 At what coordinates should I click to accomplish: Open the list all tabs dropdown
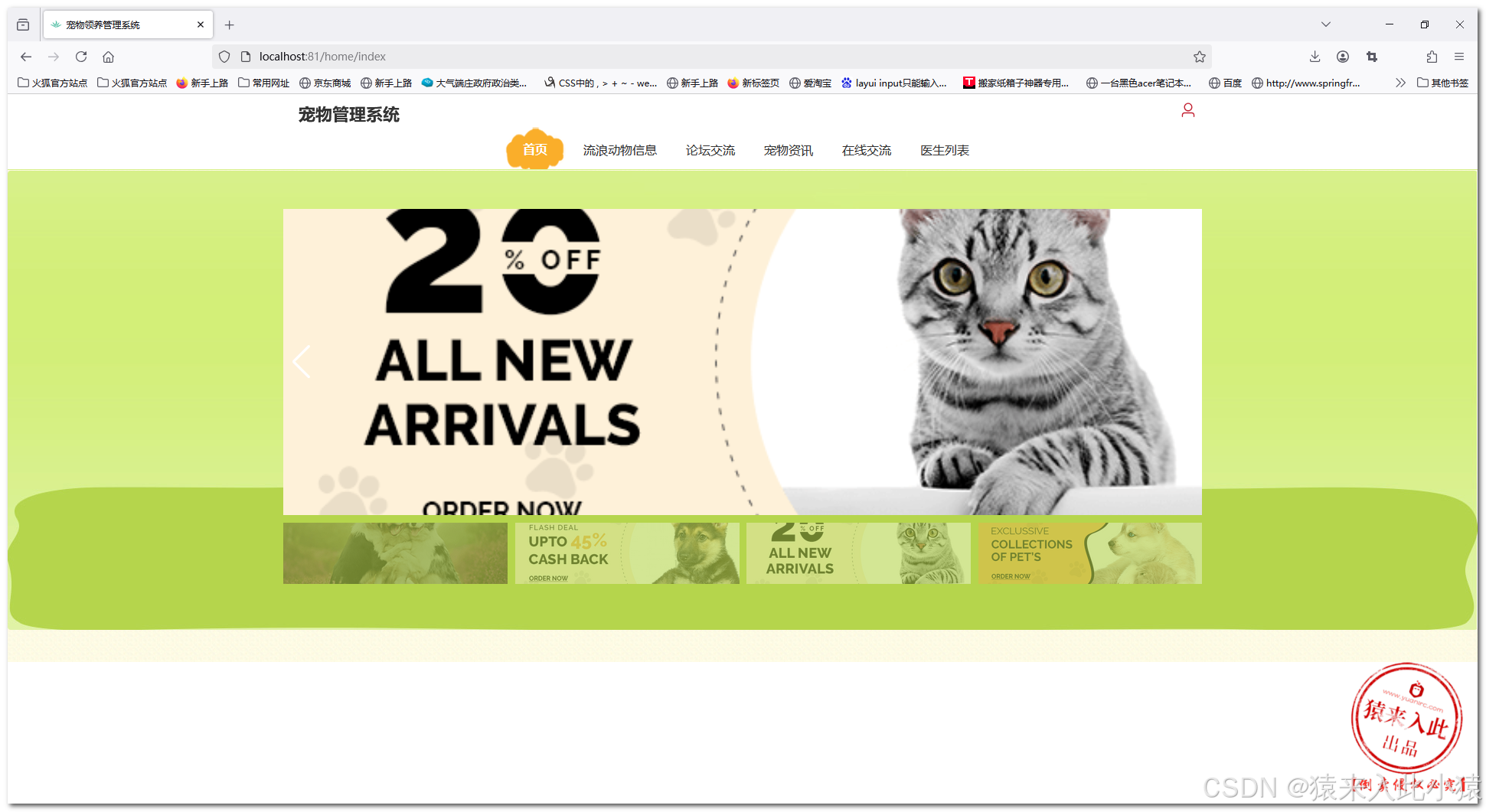1326,24
